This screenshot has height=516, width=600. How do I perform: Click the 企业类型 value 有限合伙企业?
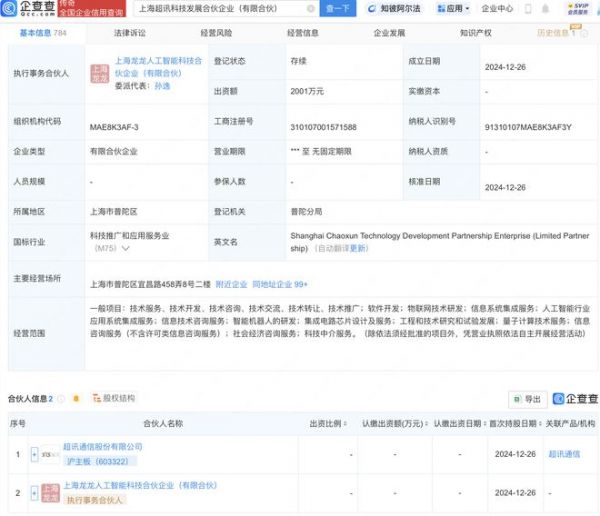[x=114, y=152]
